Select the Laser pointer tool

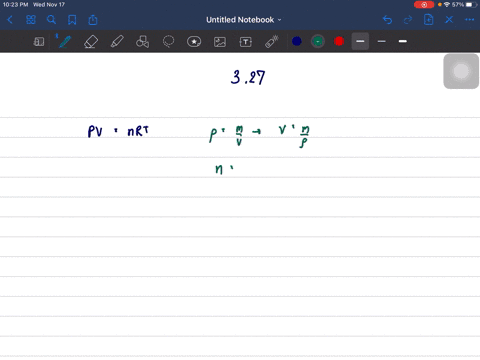[x=272, y=42]
